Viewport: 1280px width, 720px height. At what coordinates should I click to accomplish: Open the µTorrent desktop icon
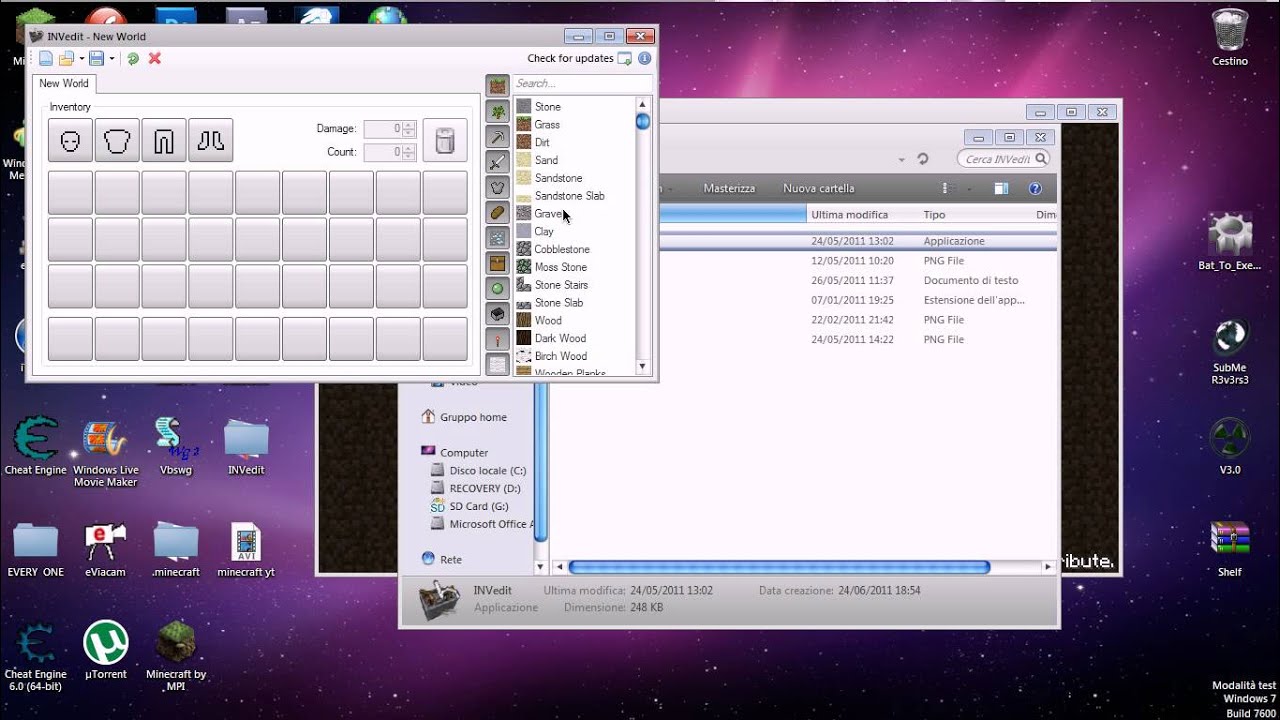pyautogui.click(x=106, y=650)
